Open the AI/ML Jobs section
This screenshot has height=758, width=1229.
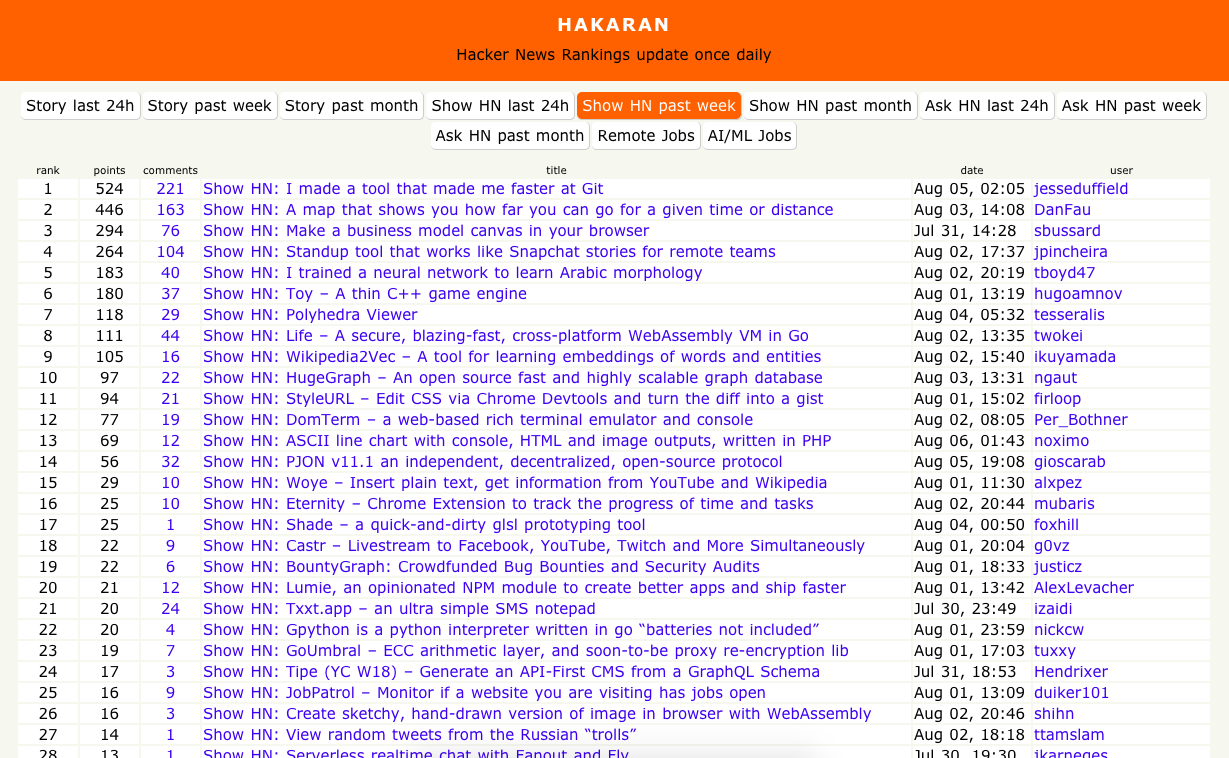[x=749, y=135]
